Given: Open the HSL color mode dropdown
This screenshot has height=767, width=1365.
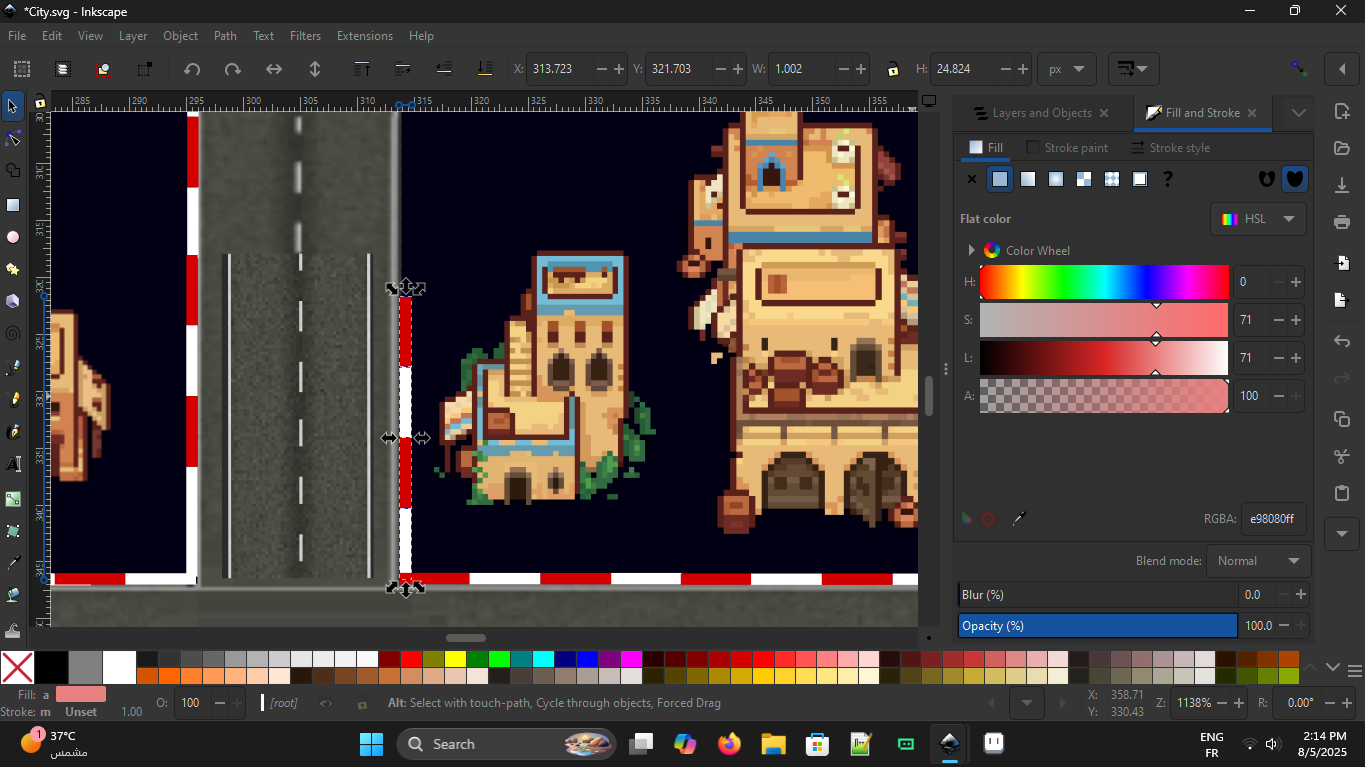Looking at the screenshot, I should (x=1258, y=219).
